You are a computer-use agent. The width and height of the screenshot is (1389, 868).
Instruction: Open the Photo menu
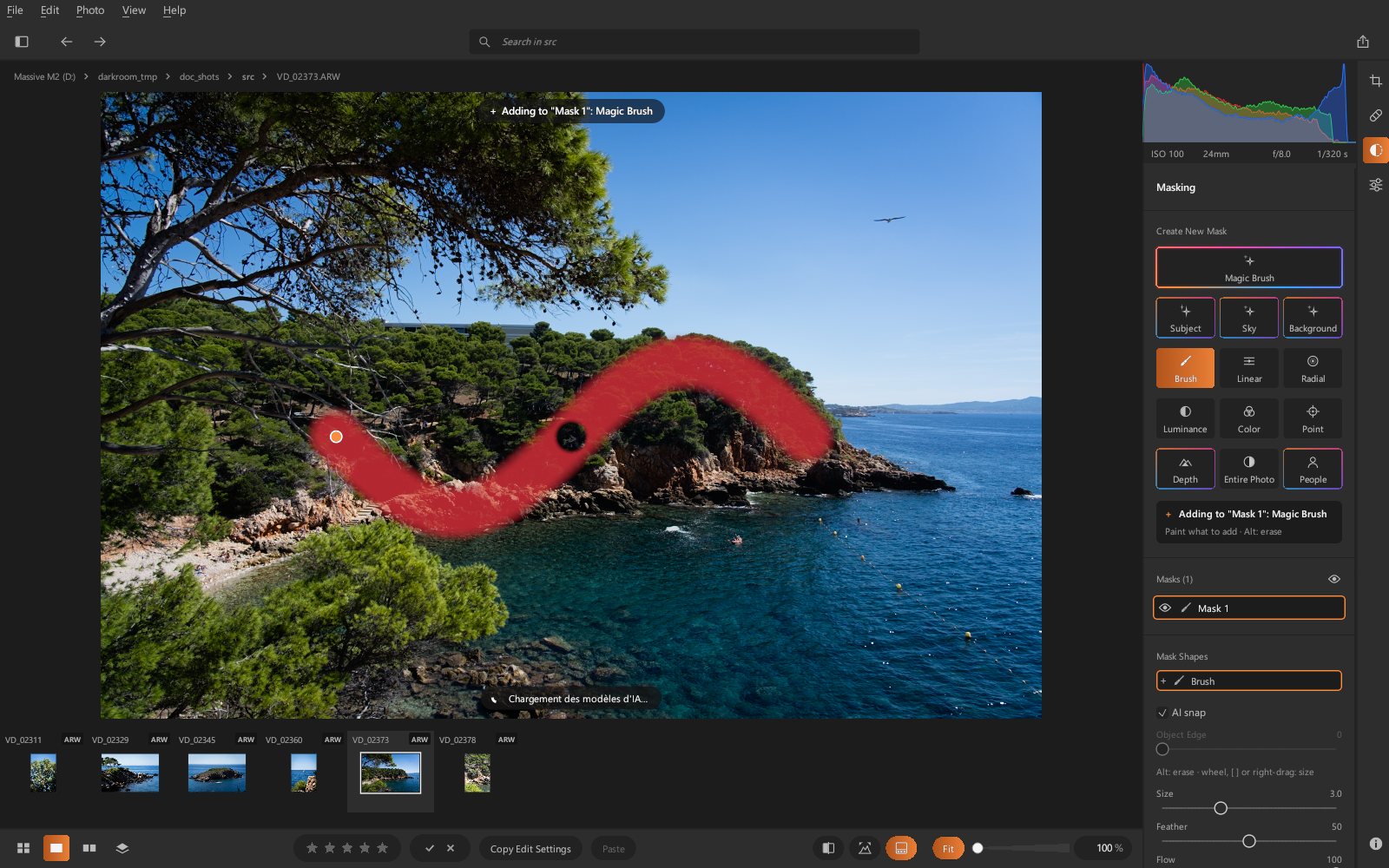[90, 10]
